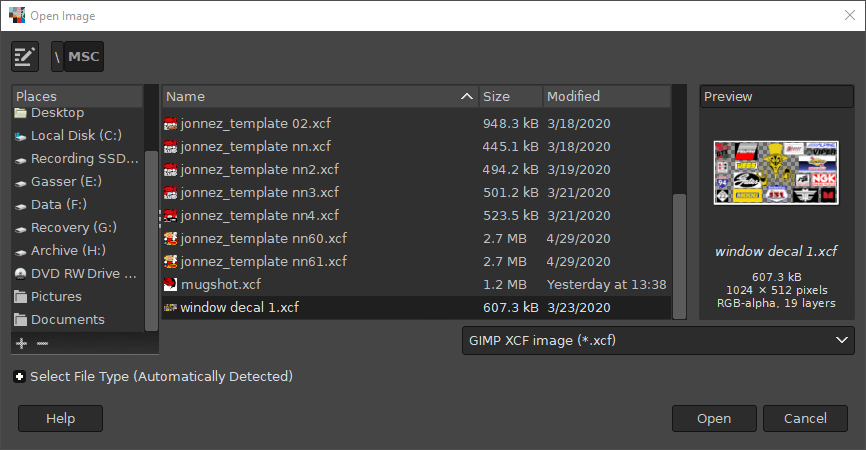Click the type-a-file-name pencil icon
The image size is (866, 450).
[25, 56]
